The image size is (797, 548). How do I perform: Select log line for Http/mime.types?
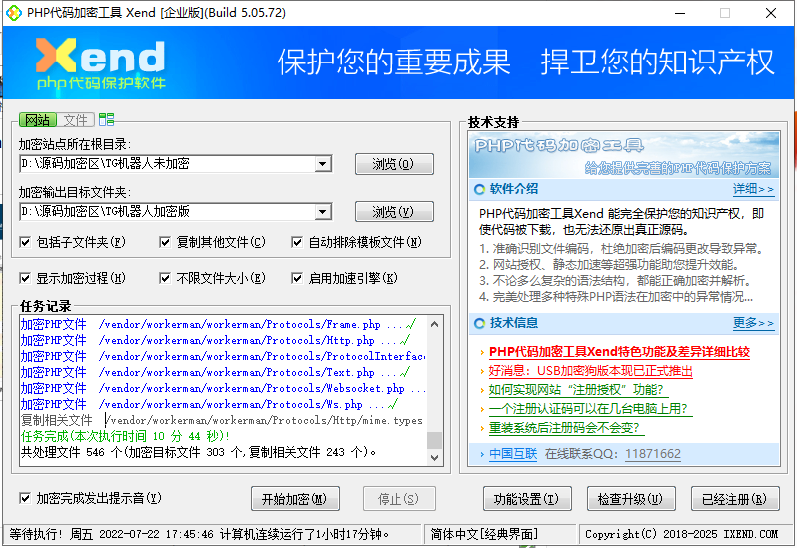223,420
